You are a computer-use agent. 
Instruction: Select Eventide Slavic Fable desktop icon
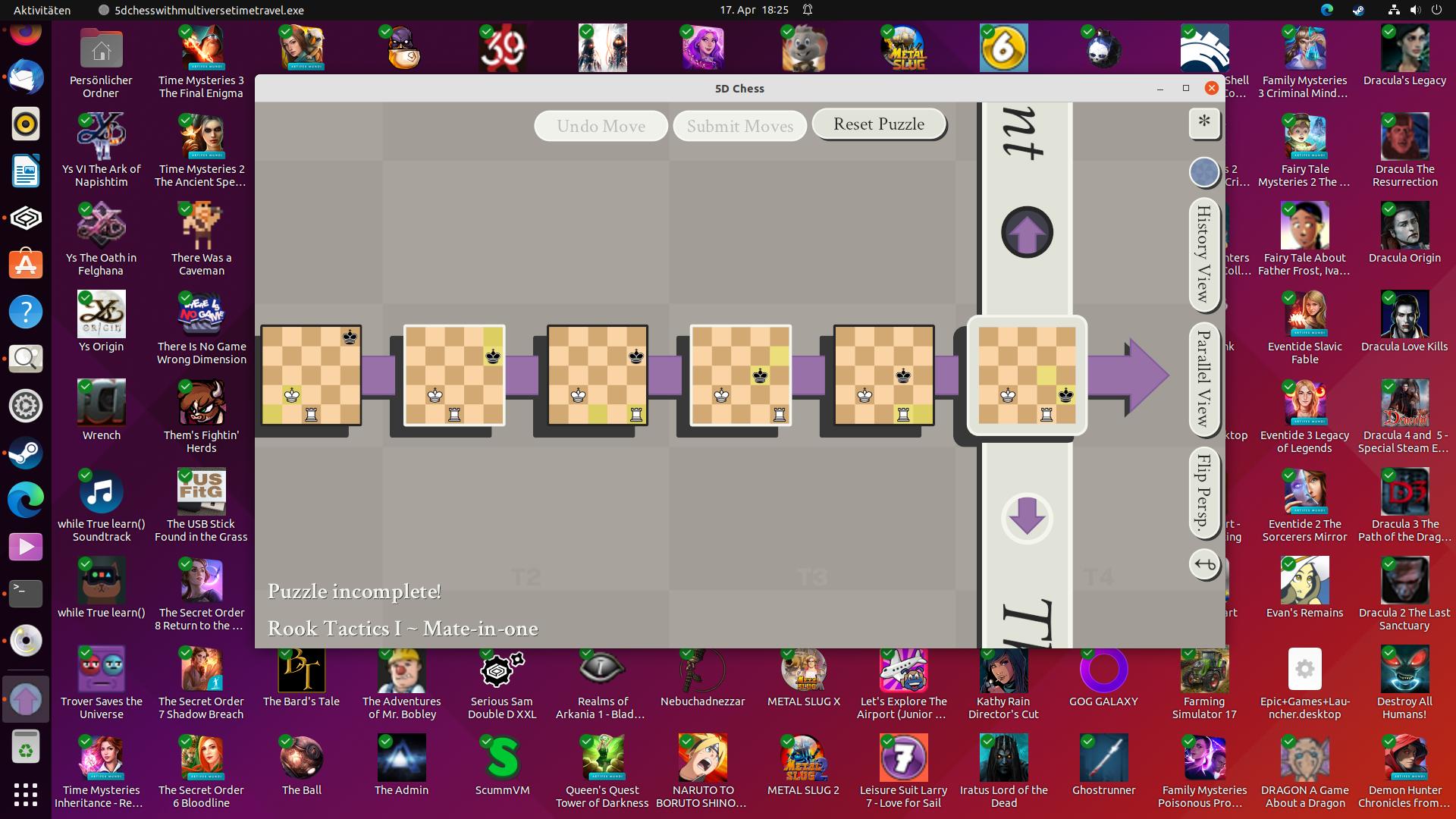tap(1304, 328)
